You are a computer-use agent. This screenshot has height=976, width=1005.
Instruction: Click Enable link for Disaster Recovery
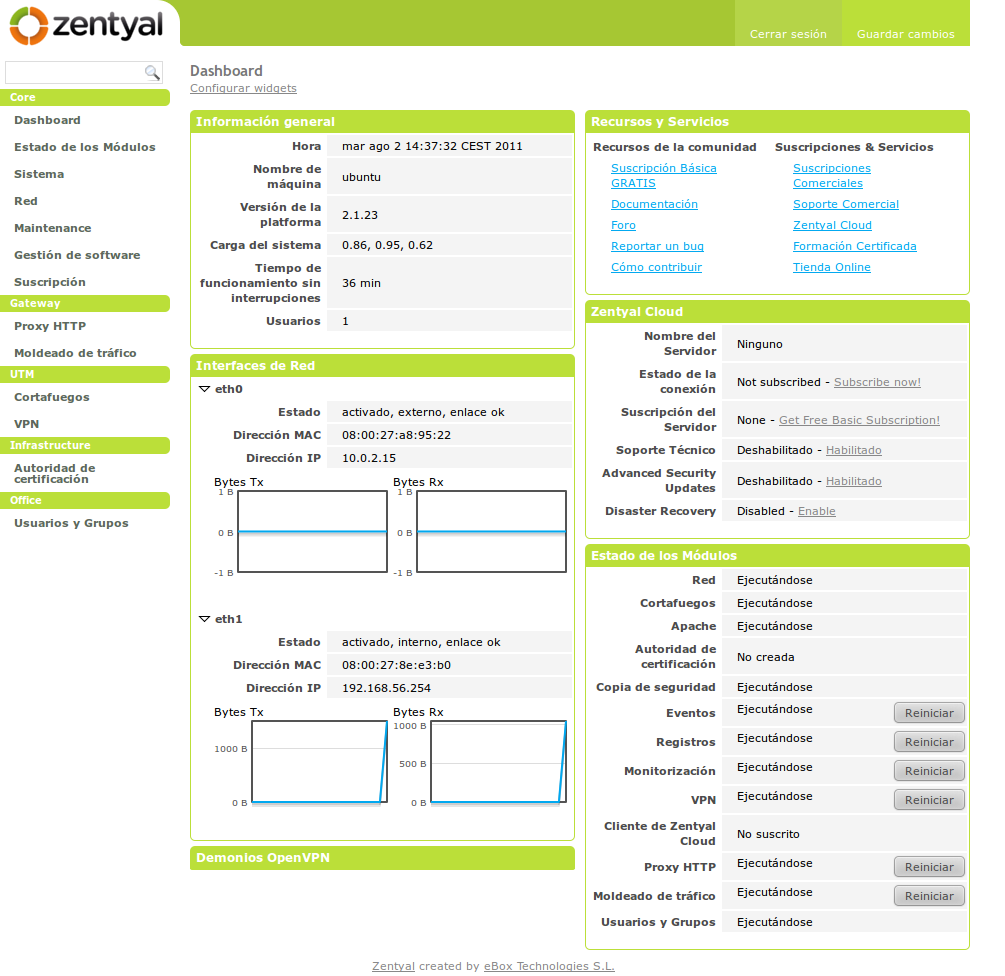click(817, 511)
